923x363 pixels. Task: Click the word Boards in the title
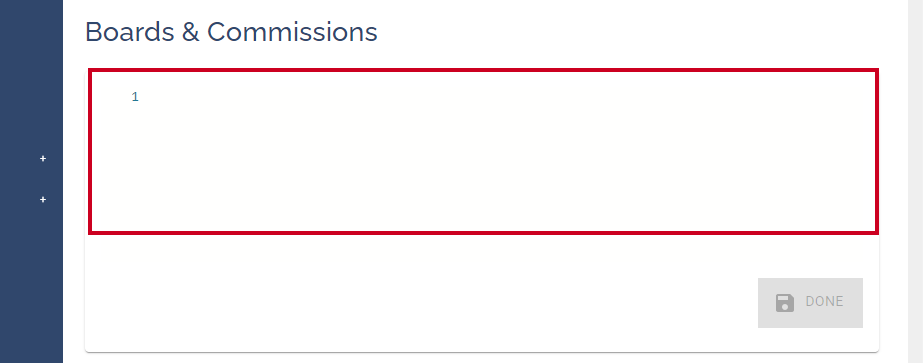point(130,32)
